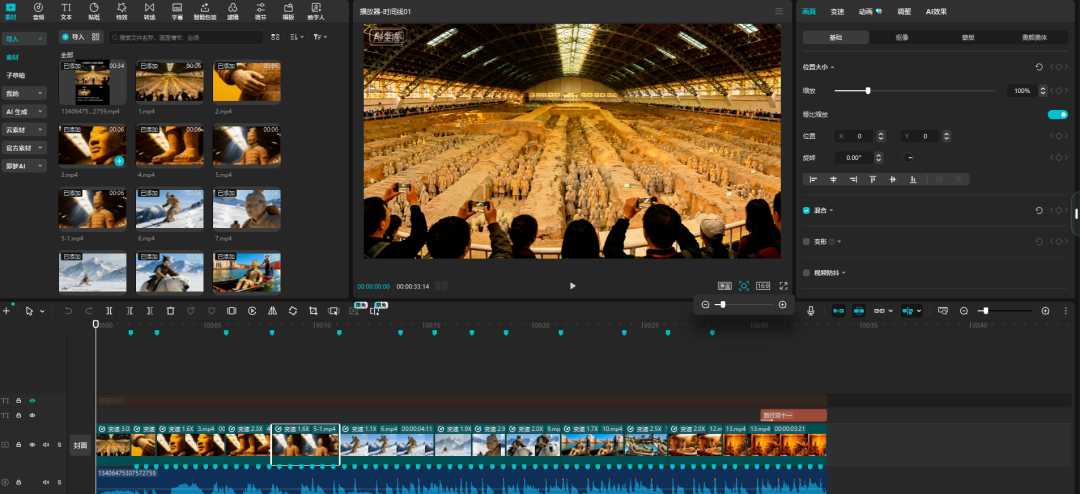
Task: Uncheck the 混合 (Blend) checkbox
Action: click(807, 210)
